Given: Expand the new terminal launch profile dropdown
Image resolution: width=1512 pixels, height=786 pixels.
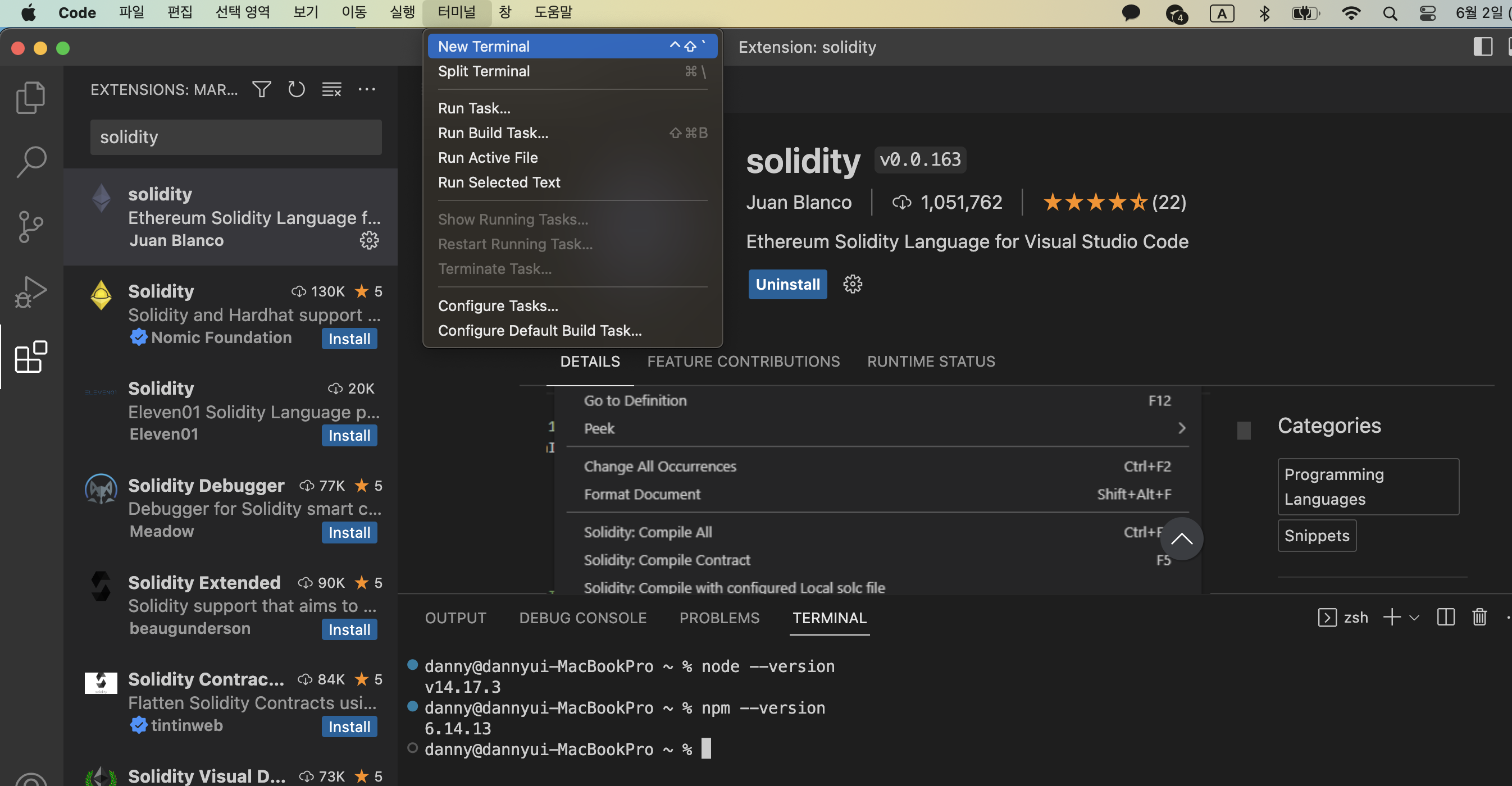Looking at the screenshot, I should [x=1414, y=617].
